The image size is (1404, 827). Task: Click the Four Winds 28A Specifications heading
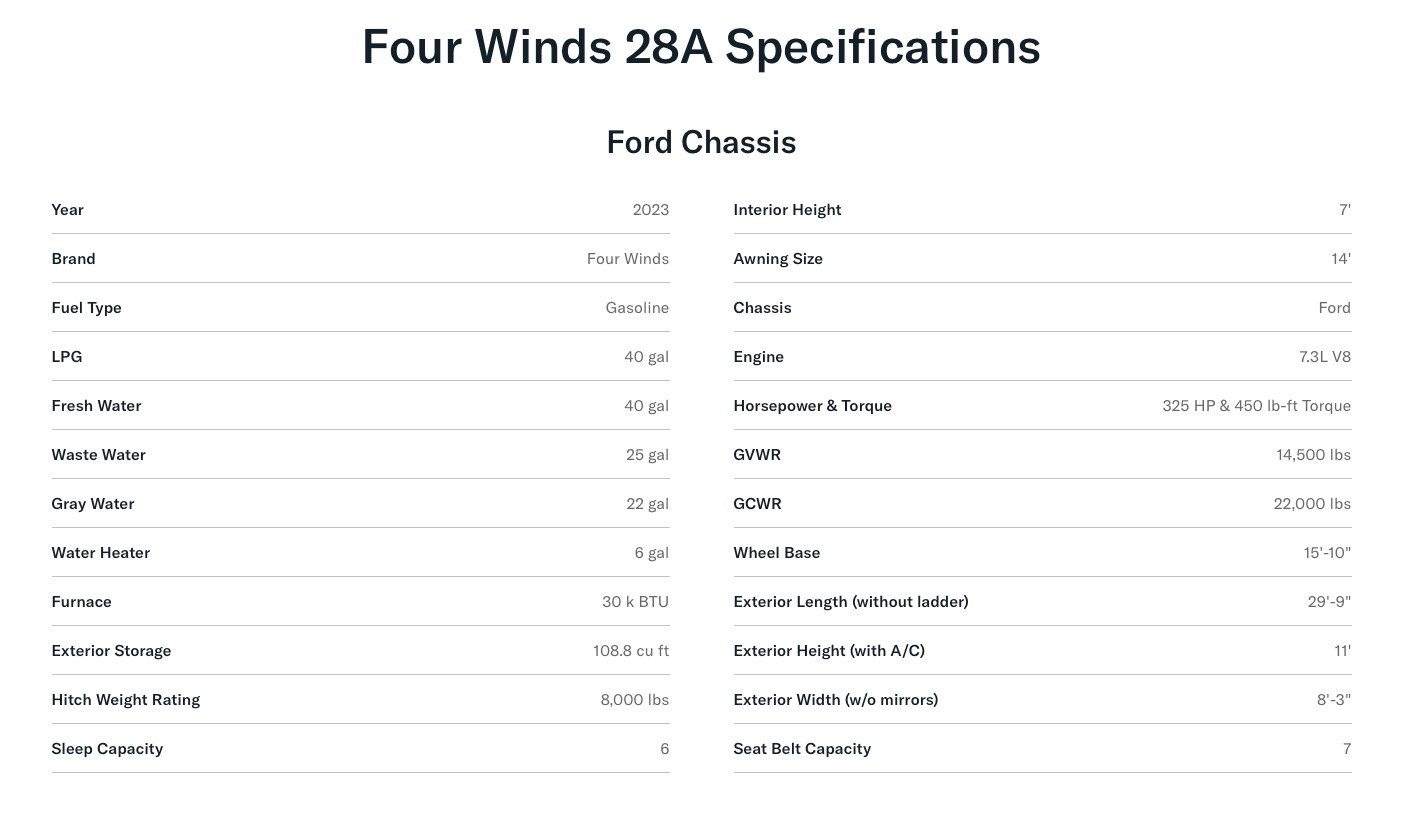pos(701,47)
